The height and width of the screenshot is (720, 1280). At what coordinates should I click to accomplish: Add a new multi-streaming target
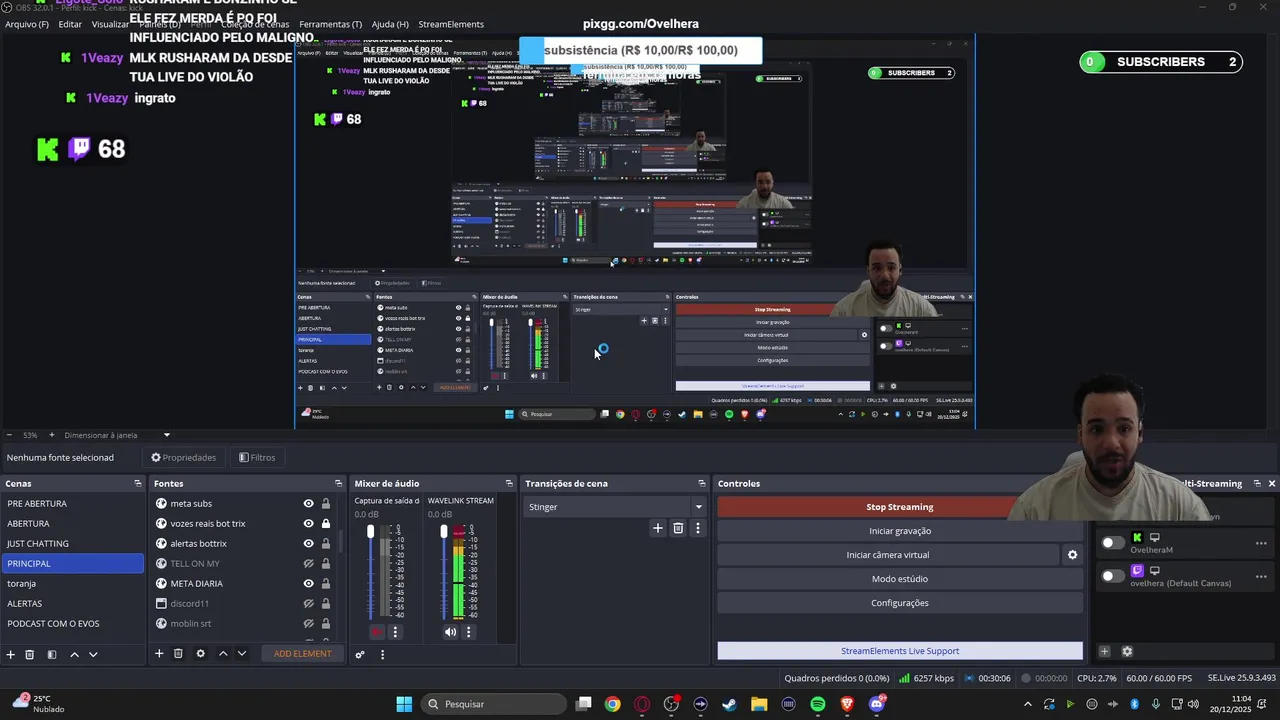(x=1105, y=651)
